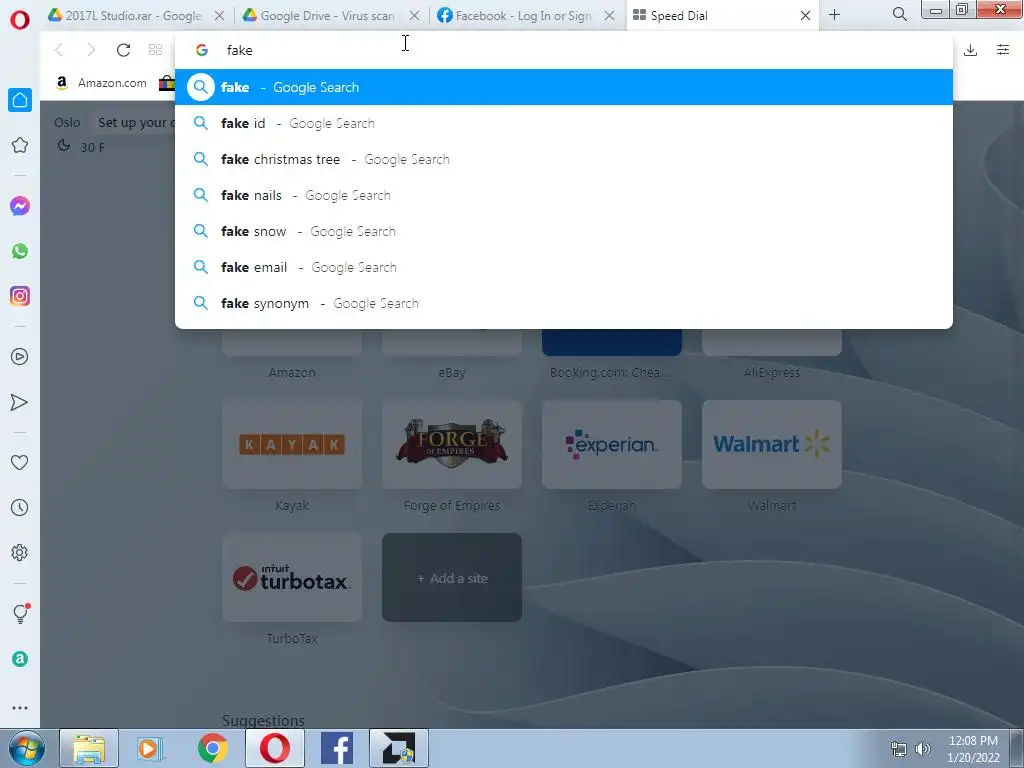This screenshot has height=768, width=1024.
Task: Open Settings gear in sidebar
Action: point(20,552)
